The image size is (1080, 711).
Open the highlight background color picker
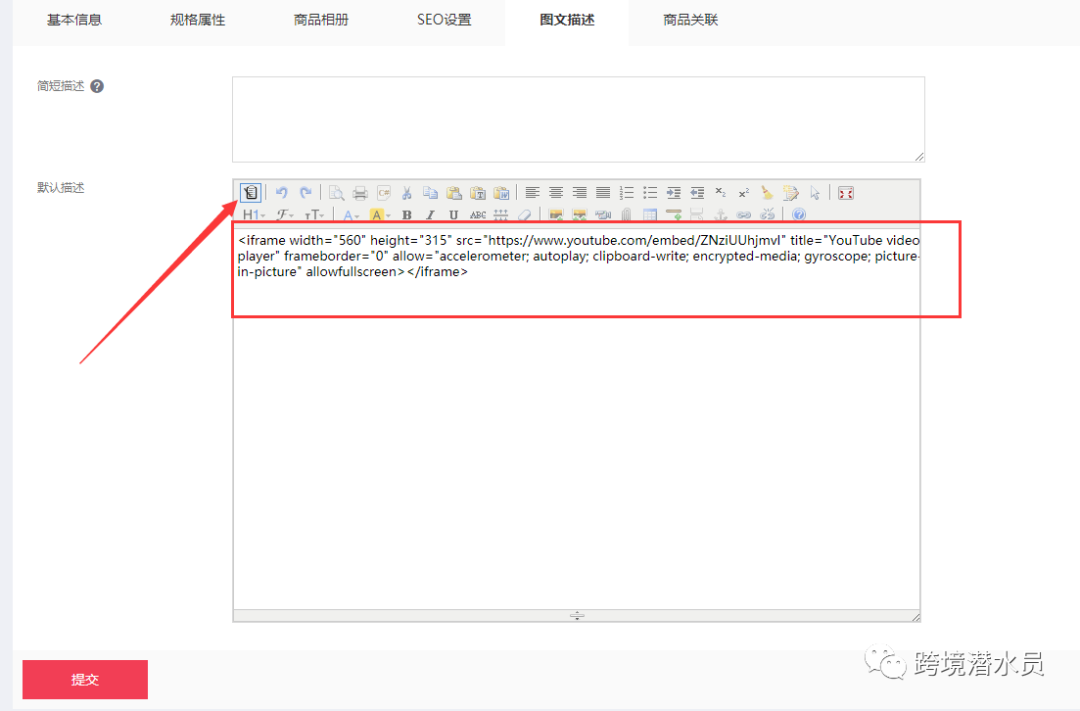[x=380, y=215]
